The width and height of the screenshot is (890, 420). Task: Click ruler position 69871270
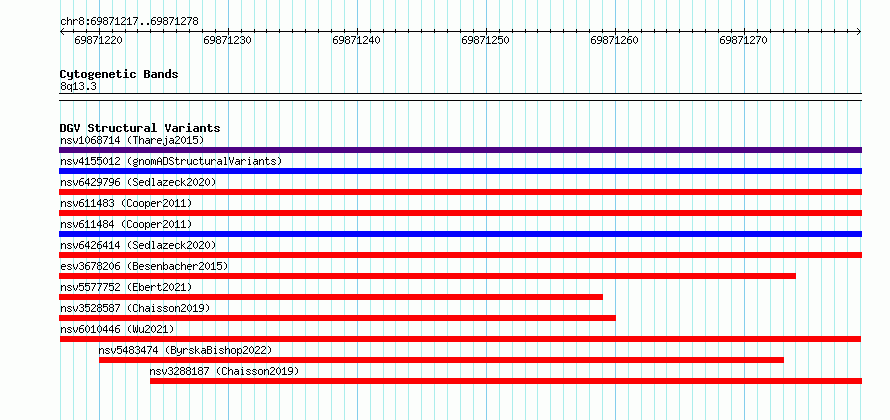(x=744, y=40)
